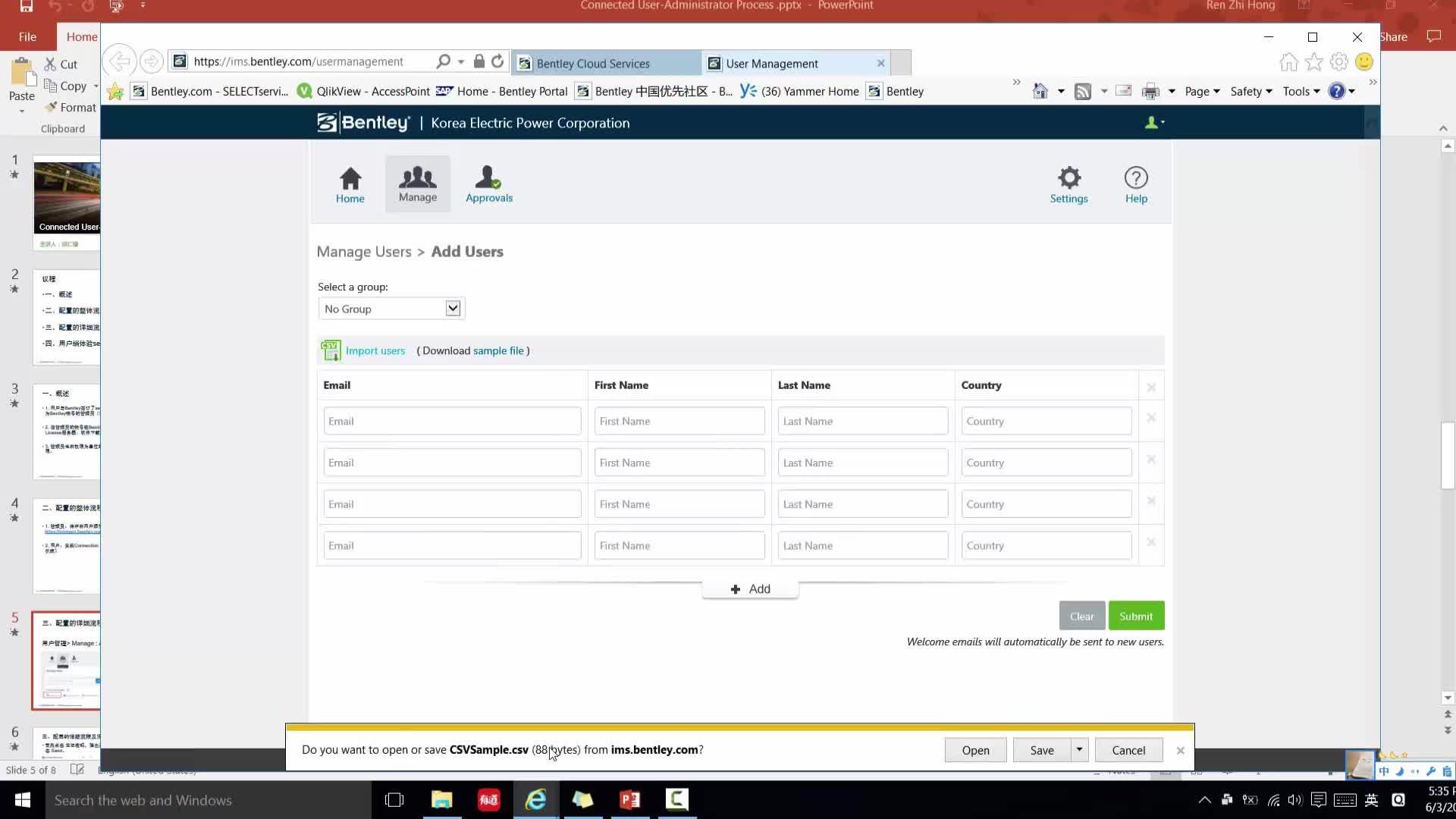
Task: Click the CSV Import users icon
Action: (x=330, y=350)
